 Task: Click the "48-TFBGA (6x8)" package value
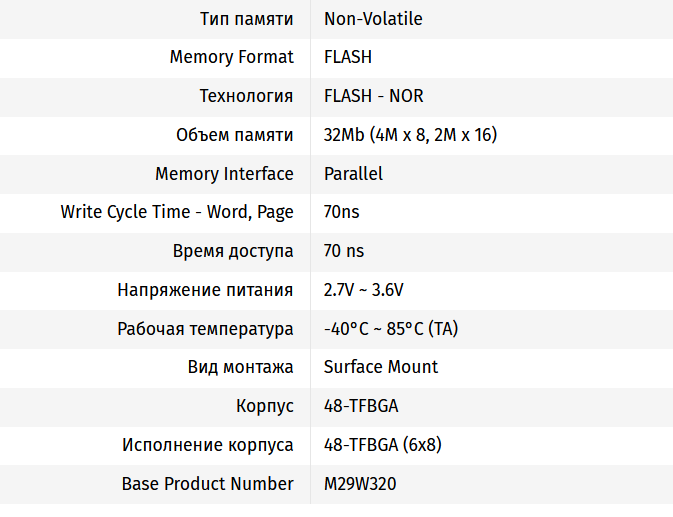coord(383,445)
